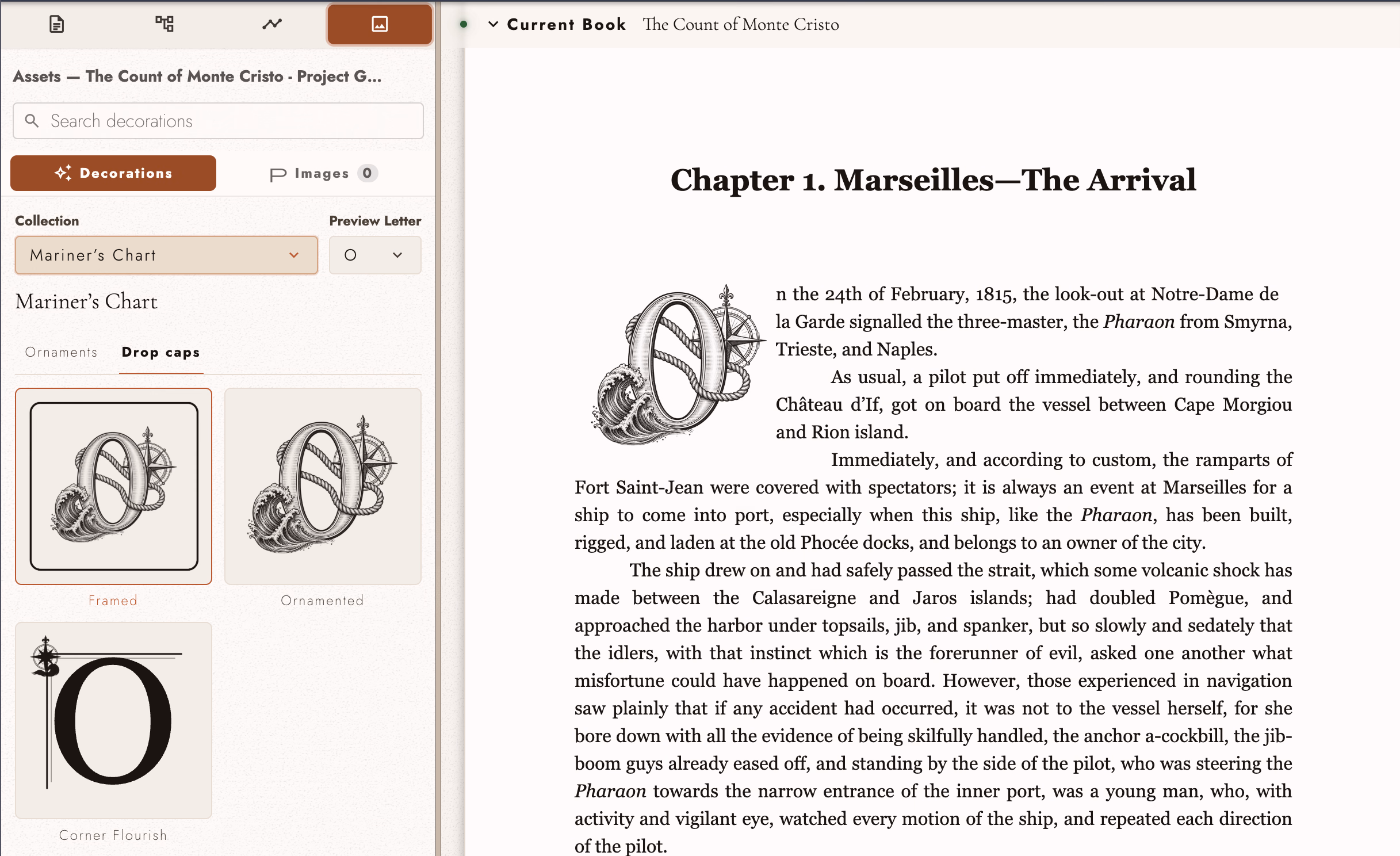Click the chapter heading Marseilles—The Arrival
The image size is (1400, 856).
click(x=933, y=180)
